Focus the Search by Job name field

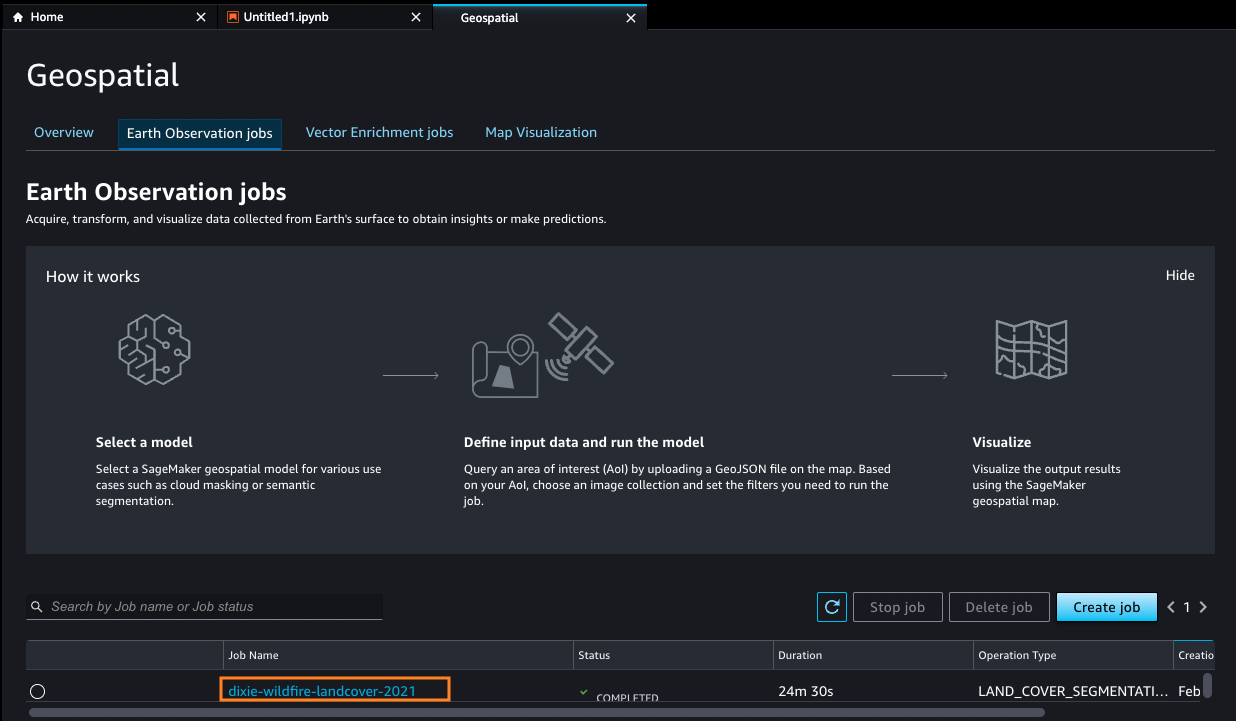coord(204,607)
